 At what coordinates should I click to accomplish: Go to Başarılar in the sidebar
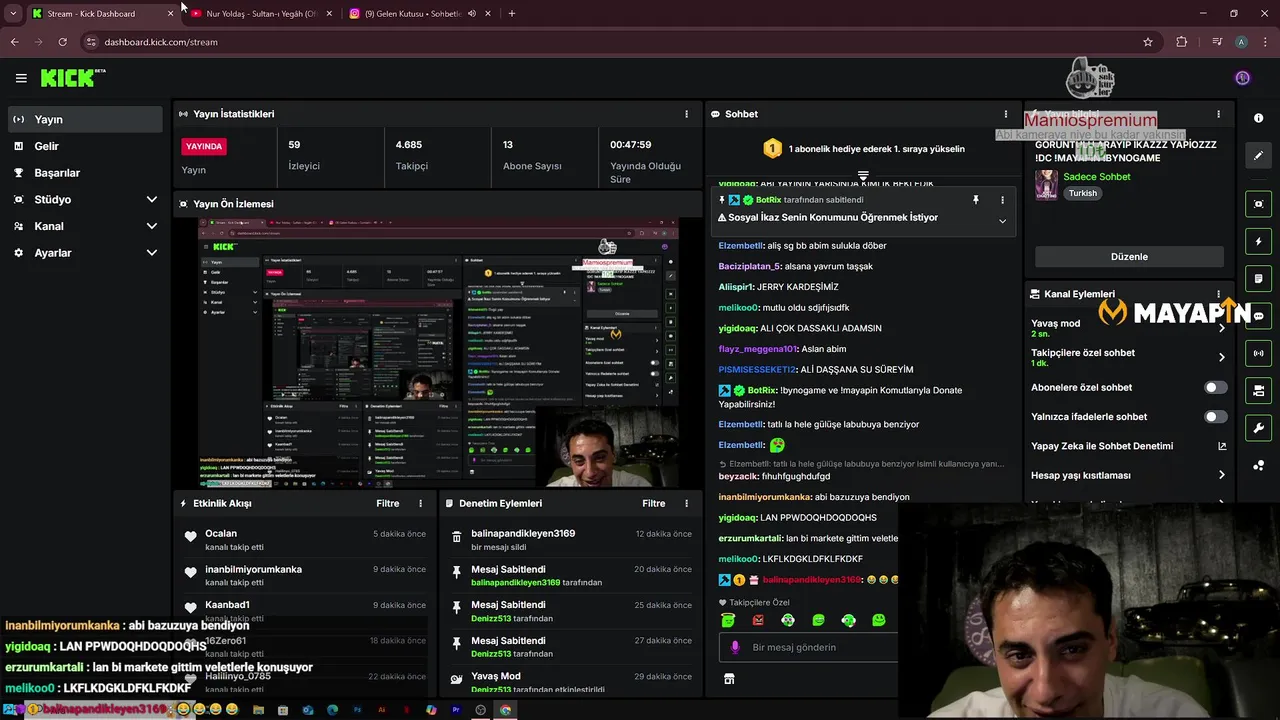tap(84, 173)
